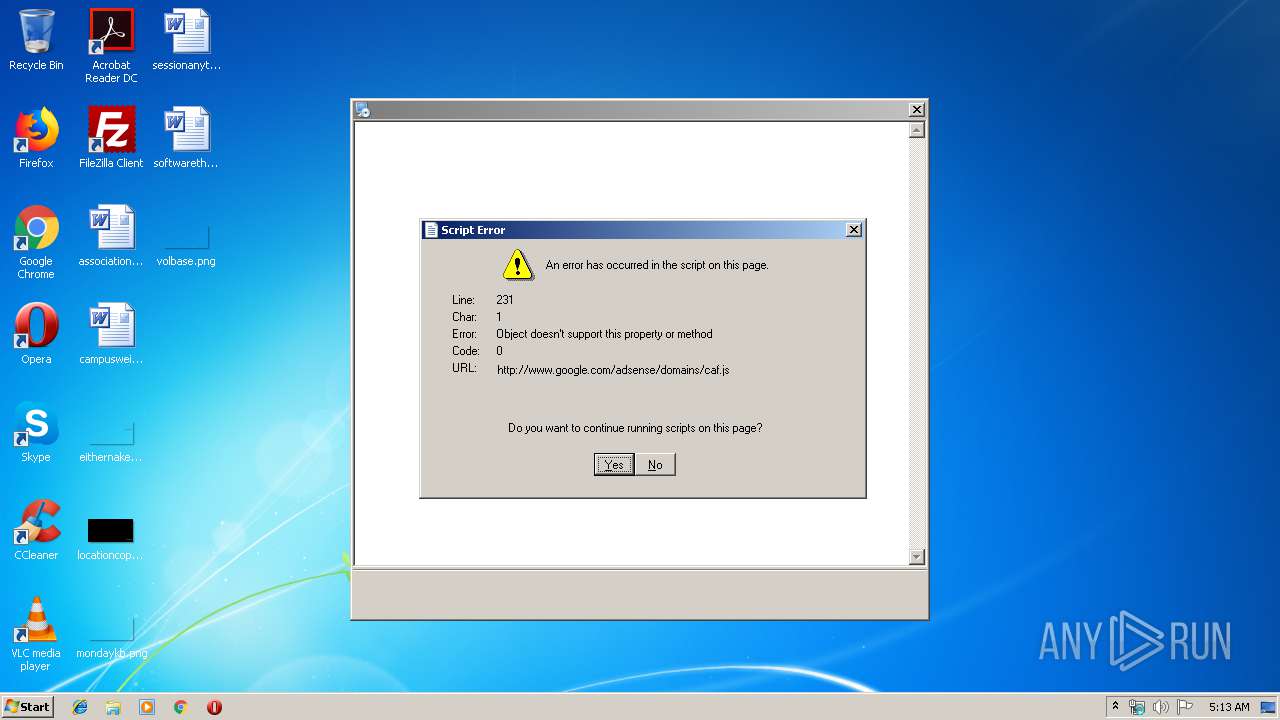1280x720 pixels.
Task: Launch Acrobat Reader DC shortcut
Action: (111, 45)
